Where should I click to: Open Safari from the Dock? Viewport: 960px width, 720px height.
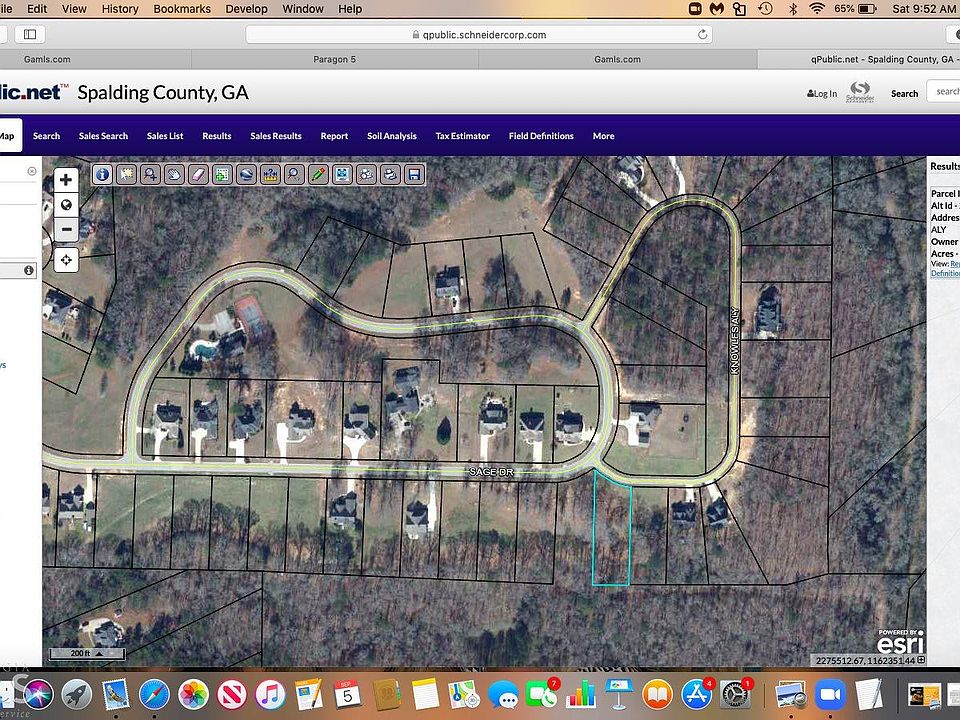(154, 695)
